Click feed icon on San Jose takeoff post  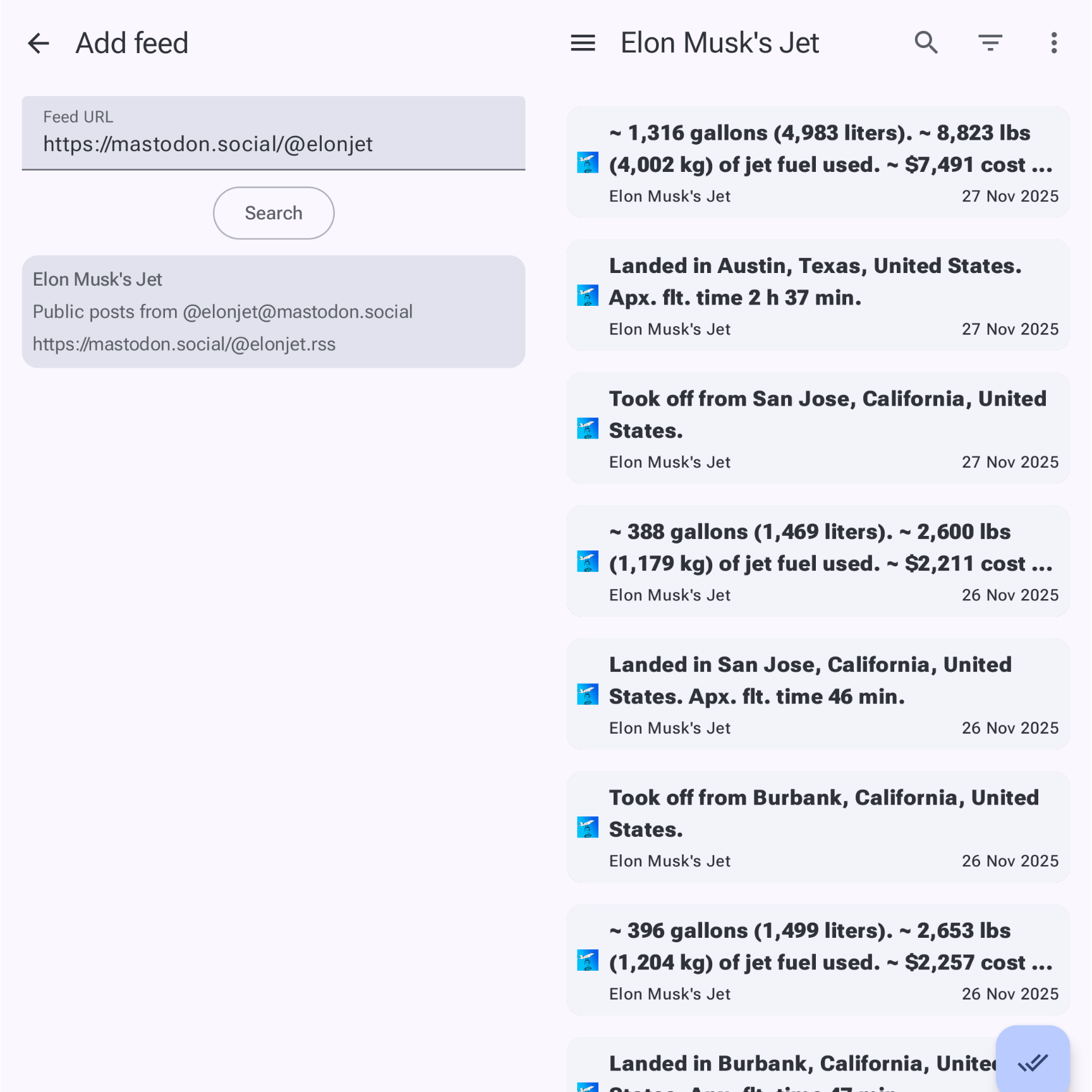pyautogui.click(x=588, y=428)
